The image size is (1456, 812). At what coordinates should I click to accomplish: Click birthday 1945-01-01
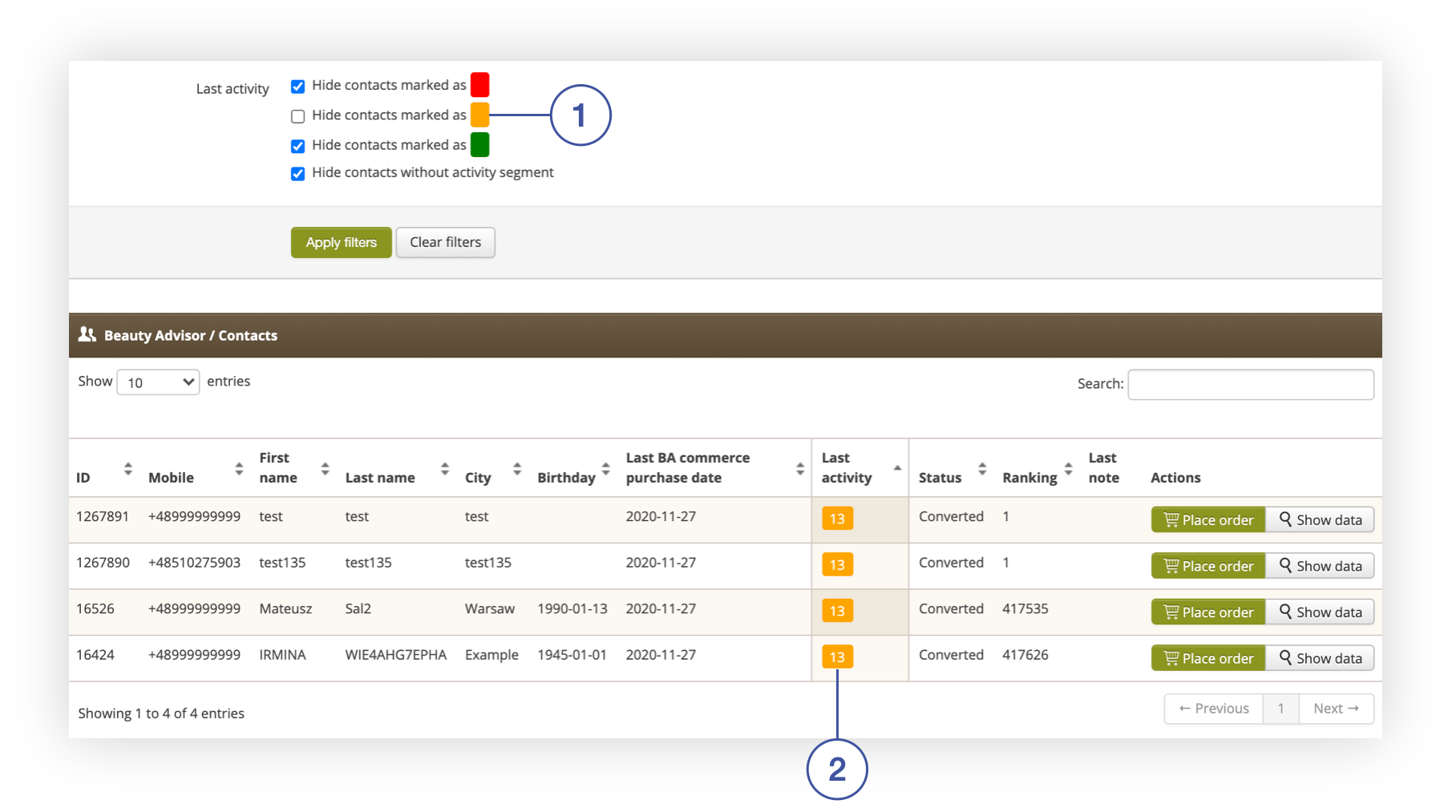click(572, 655)
